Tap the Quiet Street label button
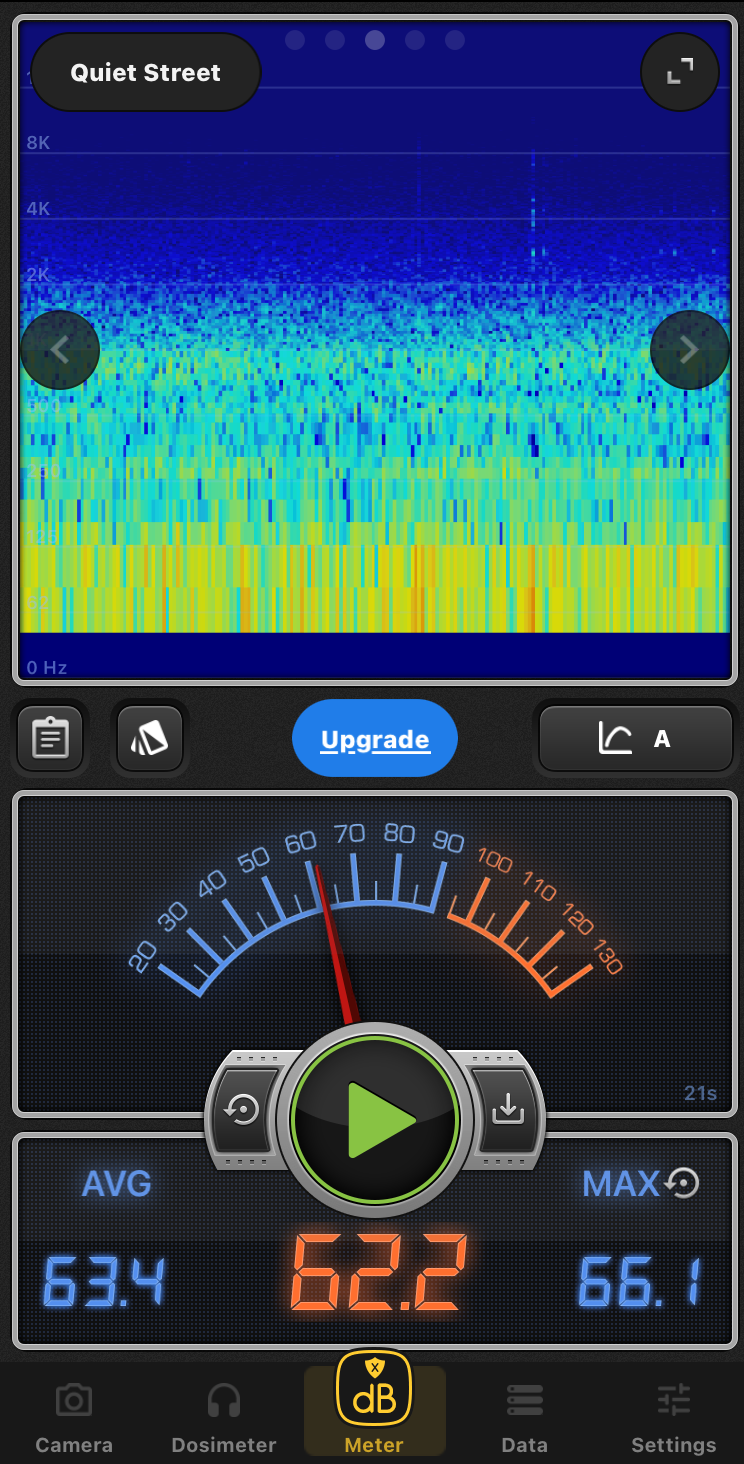 pyautogui.click(x=146, y=73)
